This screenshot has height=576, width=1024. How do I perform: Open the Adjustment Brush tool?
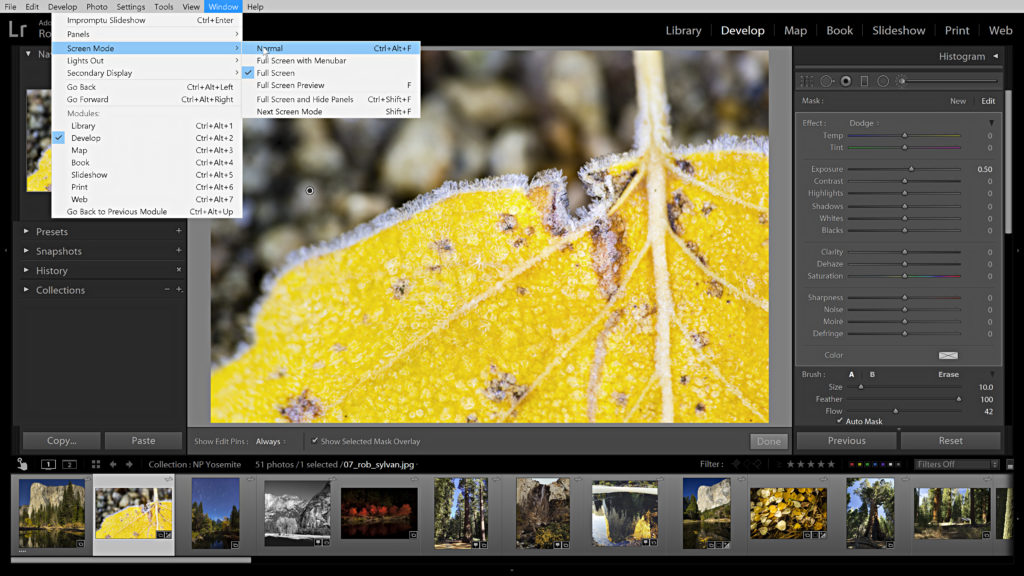(x=901, y=80)
